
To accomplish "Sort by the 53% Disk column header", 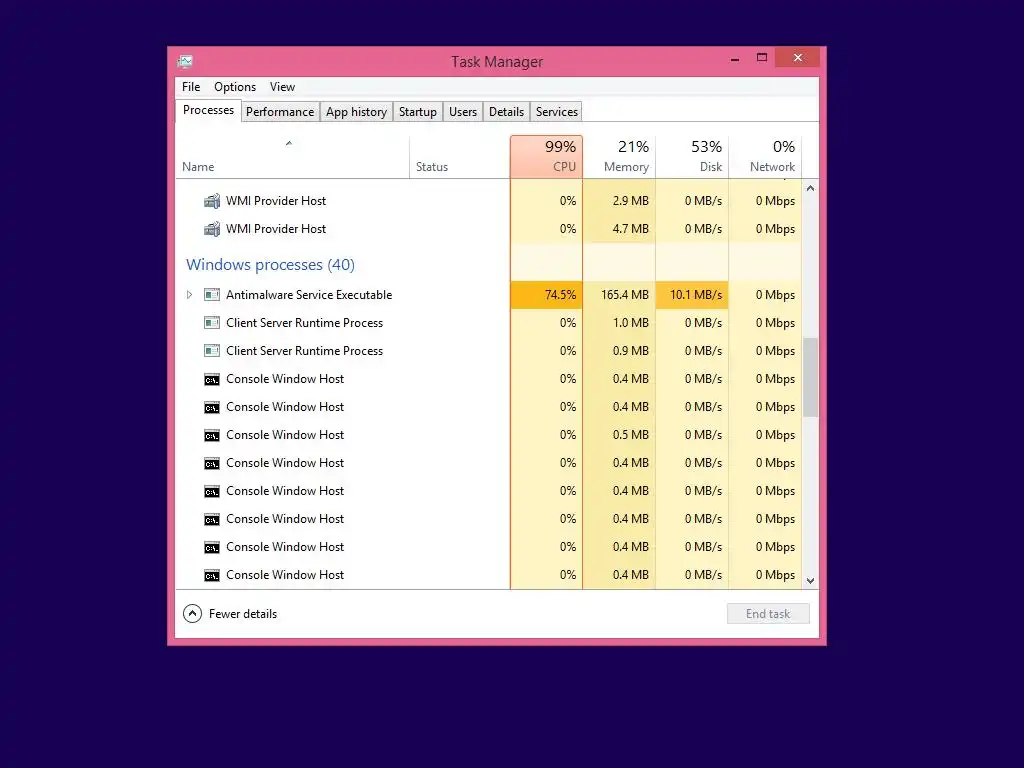I will 692,157.
